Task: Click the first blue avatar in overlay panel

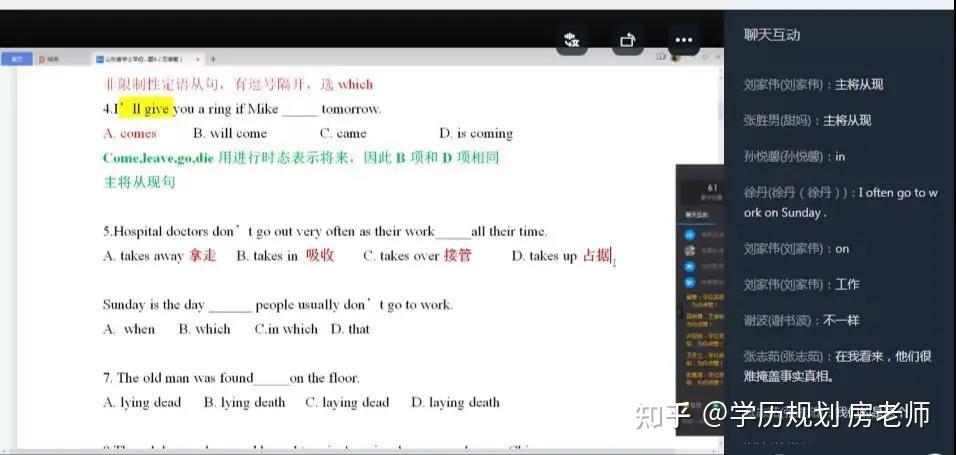Action: 690,235
